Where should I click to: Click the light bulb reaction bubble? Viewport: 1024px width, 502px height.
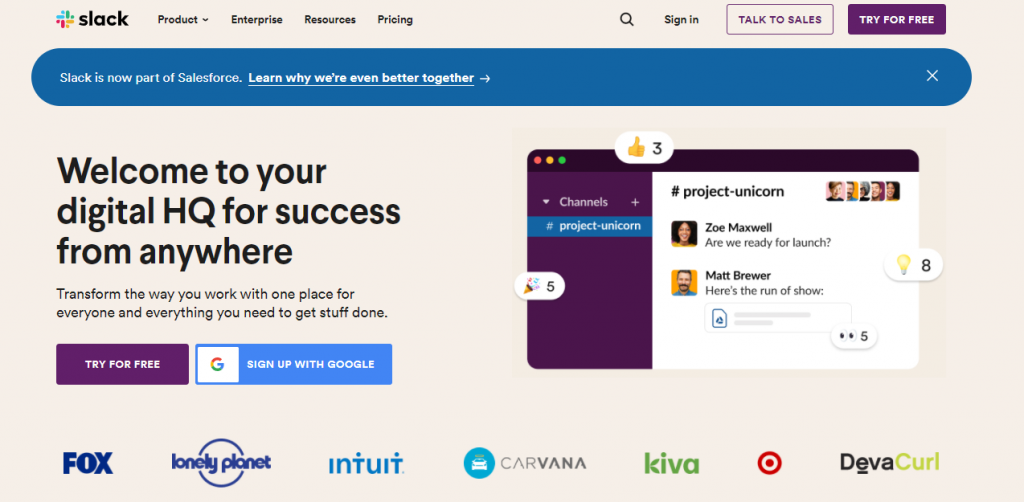tap(913, 265)
